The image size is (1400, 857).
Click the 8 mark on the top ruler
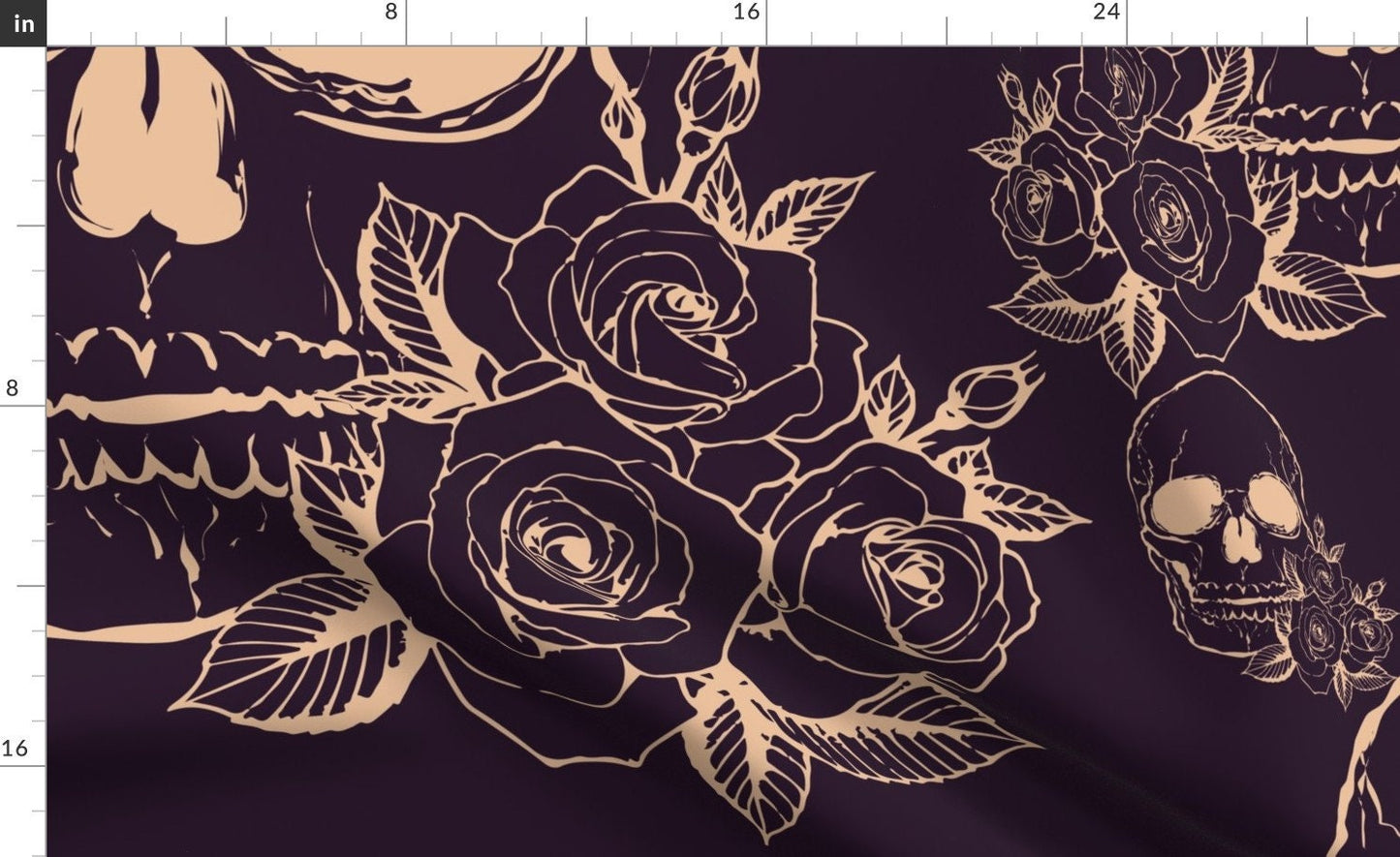pos(391,13)
